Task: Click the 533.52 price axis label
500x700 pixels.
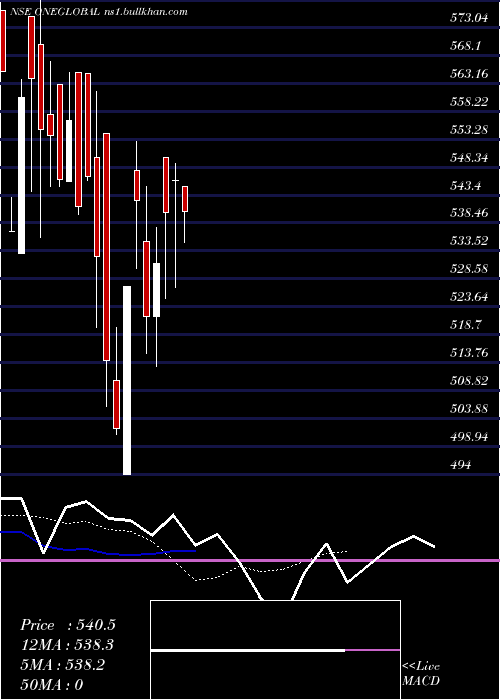Action: pos(469,242)
